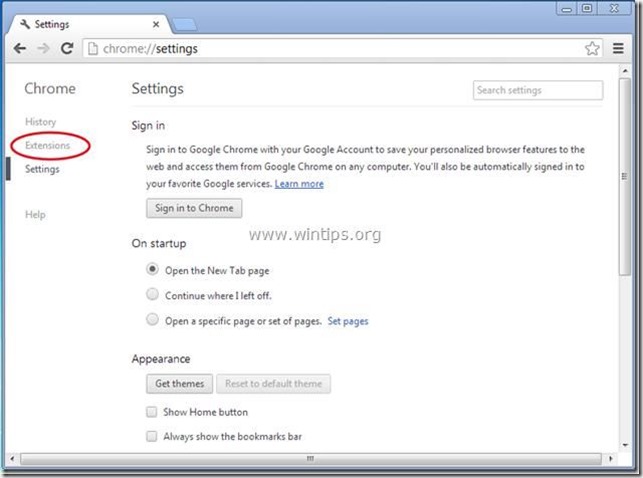Open Help in the sidebar
Image resolution: width=643 pixels, height=478 pixels.
click(35, 214)
